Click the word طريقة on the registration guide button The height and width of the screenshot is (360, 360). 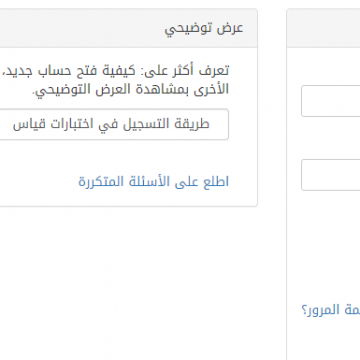[x=195, y=124]
